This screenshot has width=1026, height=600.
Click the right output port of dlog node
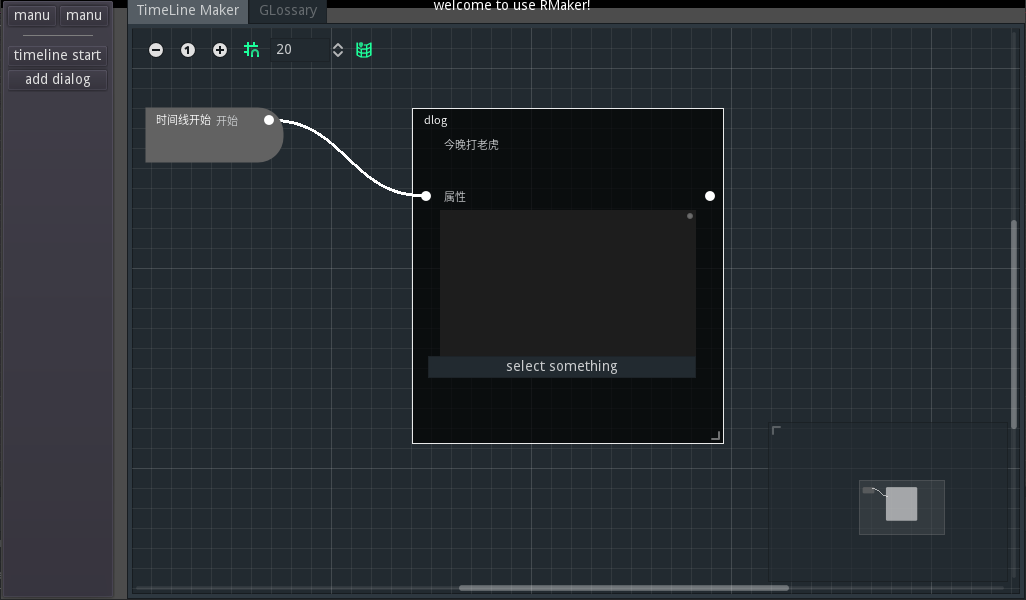(x=710, y=196)
